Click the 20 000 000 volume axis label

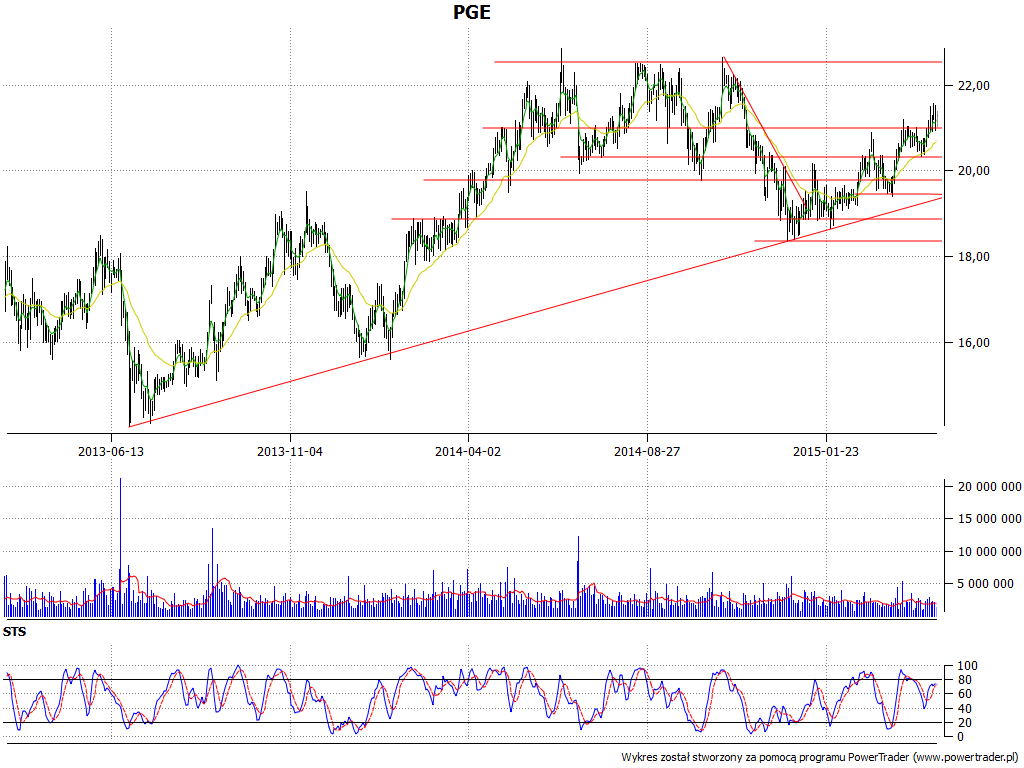coord(989,487)
